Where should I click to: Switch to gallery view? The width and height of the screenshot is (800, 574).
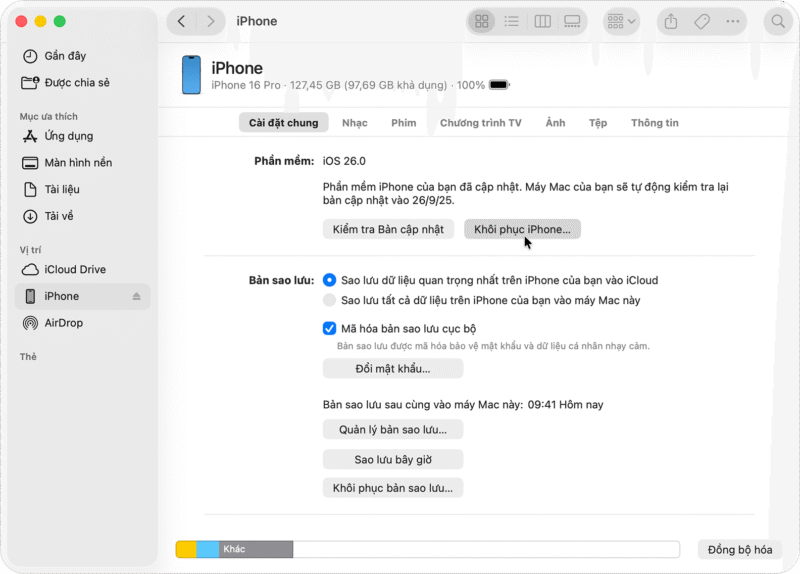[572, 21]
